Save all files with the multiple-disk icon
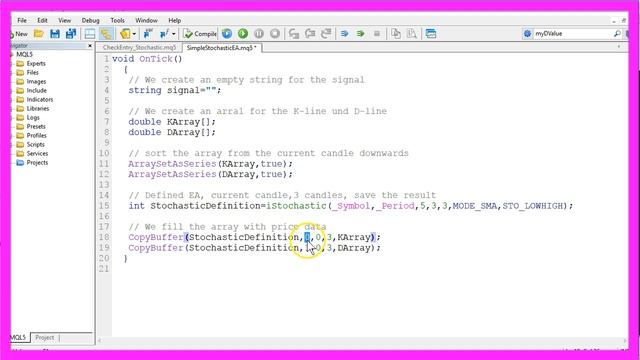 click(x=71, y=33)
